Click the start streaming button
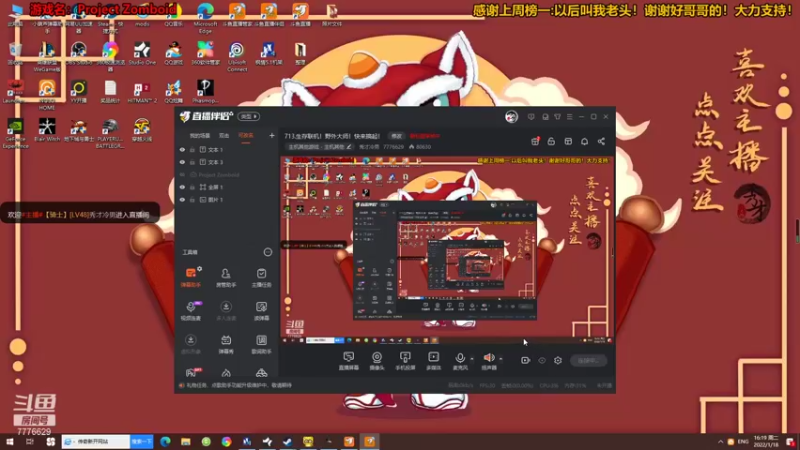The width and height of the screenshot is (800, 450). click(588, 361)
